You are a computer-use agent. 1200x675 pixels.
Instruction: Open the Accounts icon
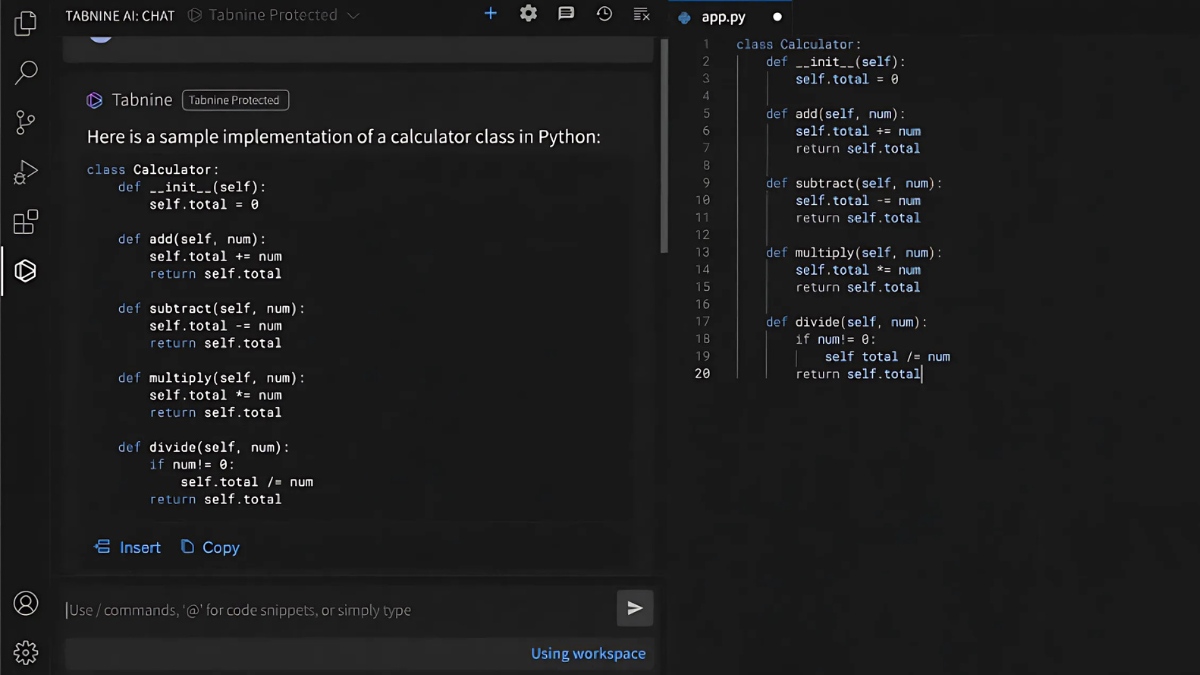click(25, 603)
